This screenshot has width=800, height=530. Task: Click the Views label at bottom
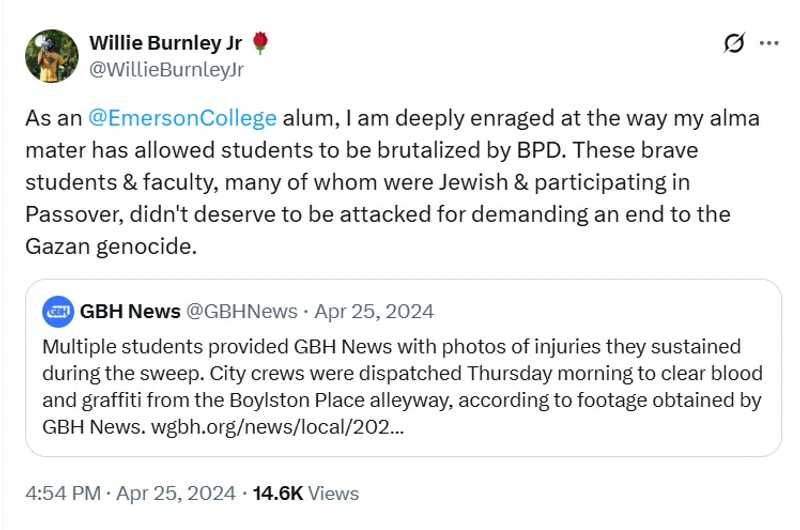pos(333,493)
